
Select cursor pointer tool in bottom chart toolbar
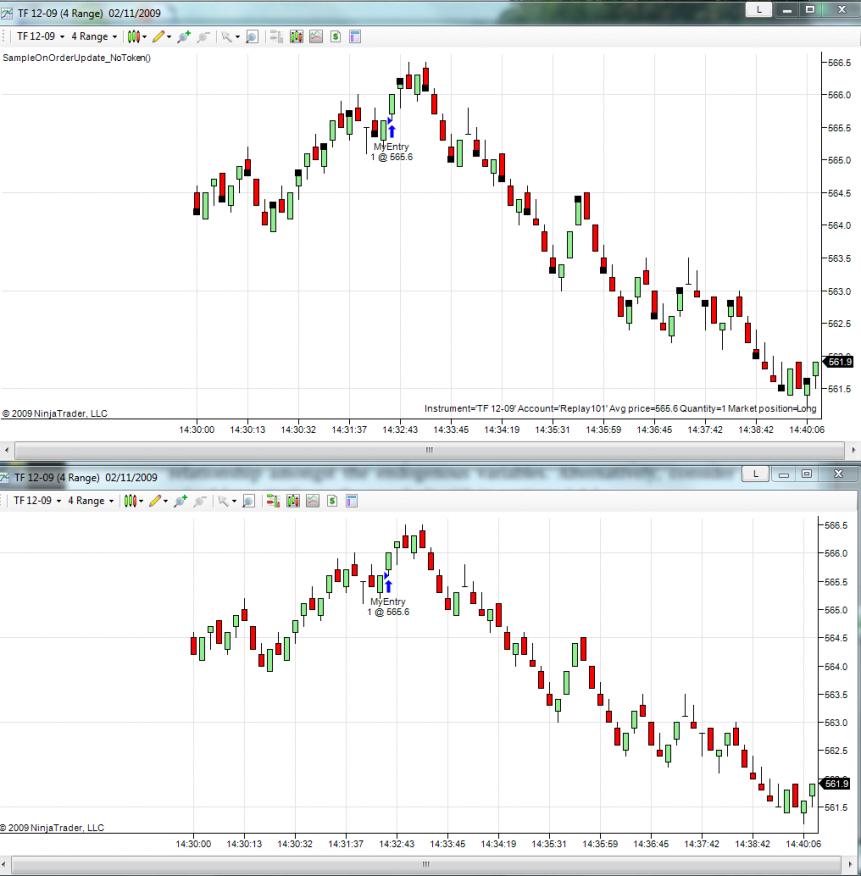pyautogui.click(x=223, y=501)
